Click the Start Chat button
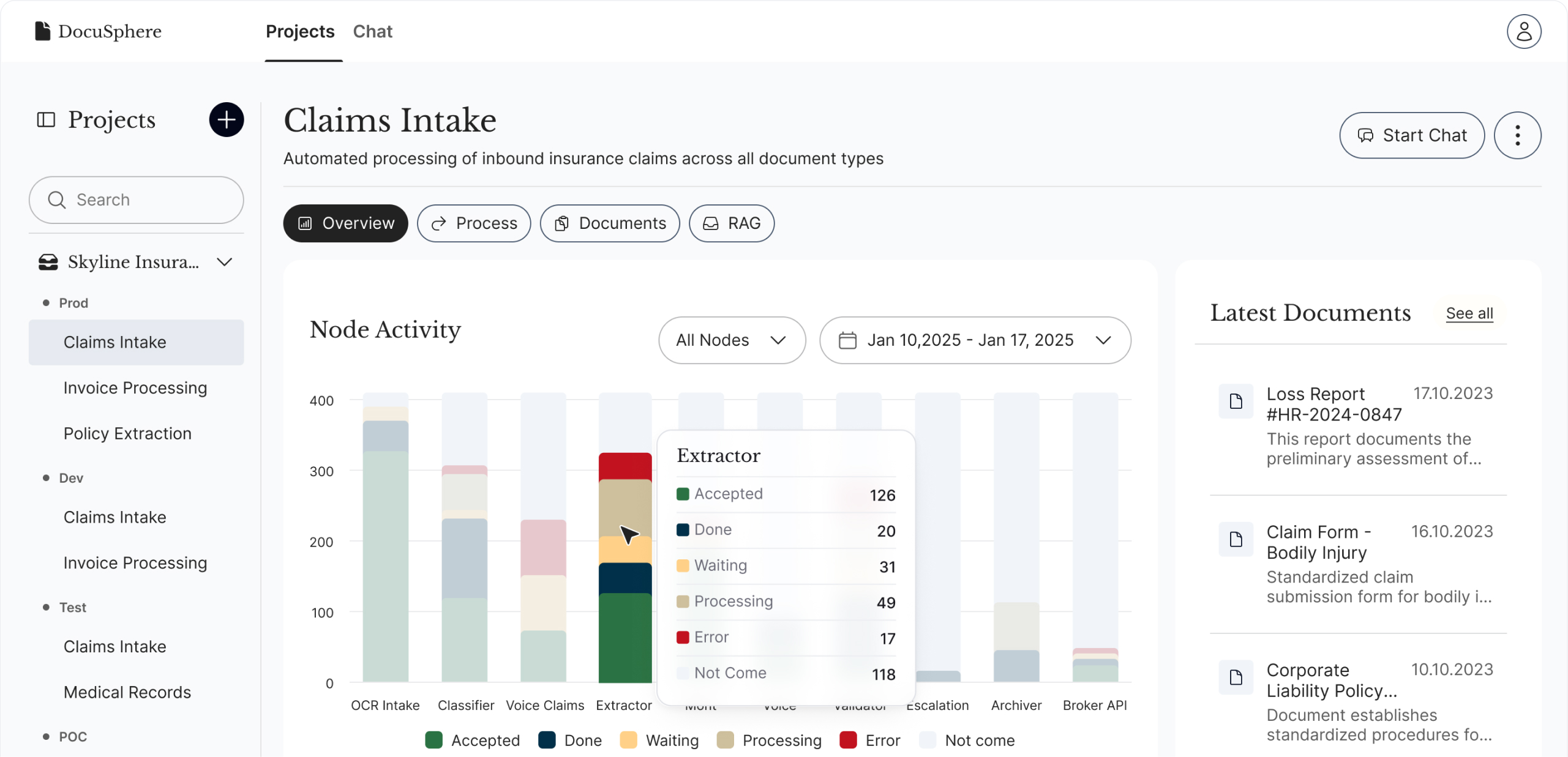 [x=1411, y=135]
